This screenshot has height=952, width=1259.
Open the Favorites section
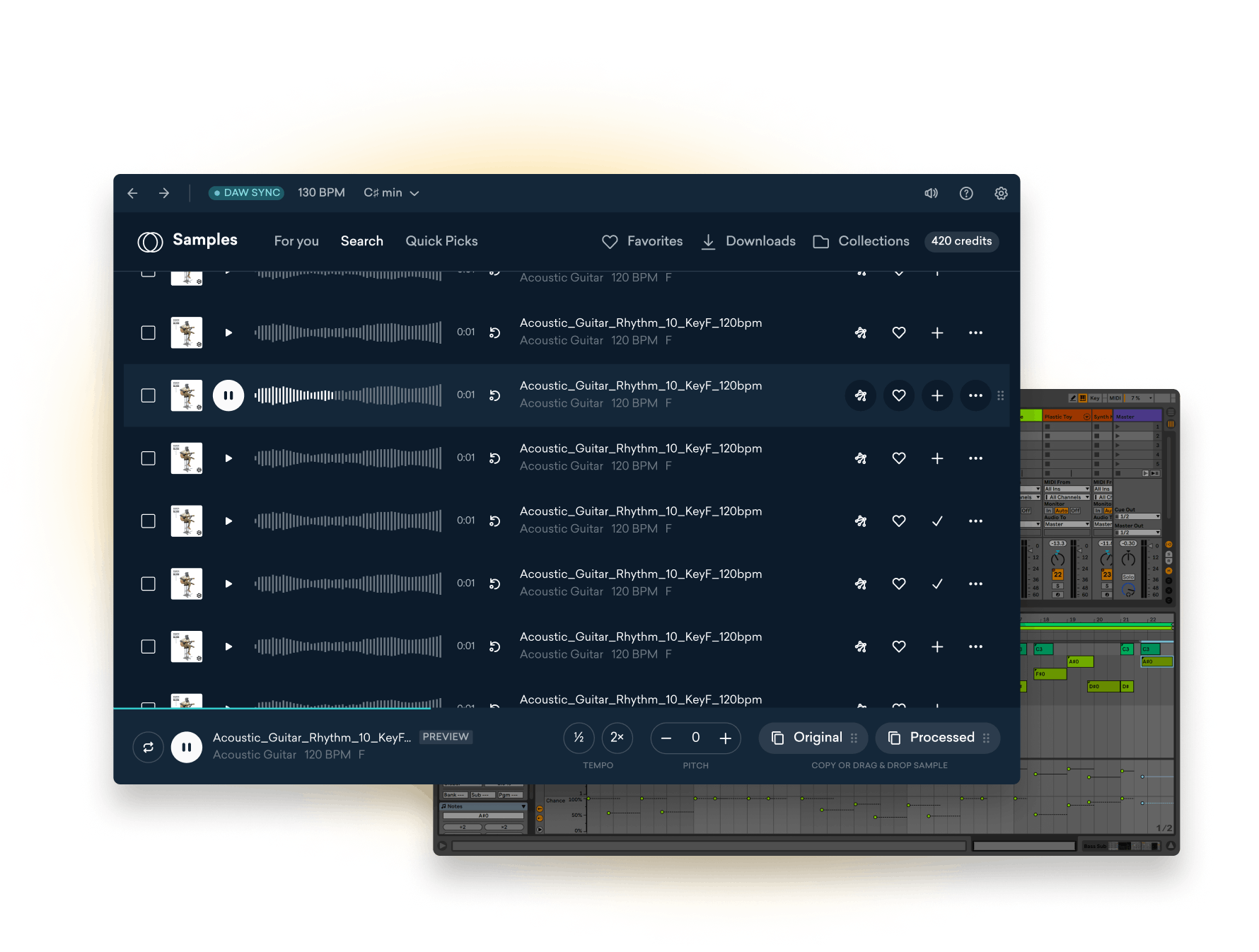click(642, 241)
